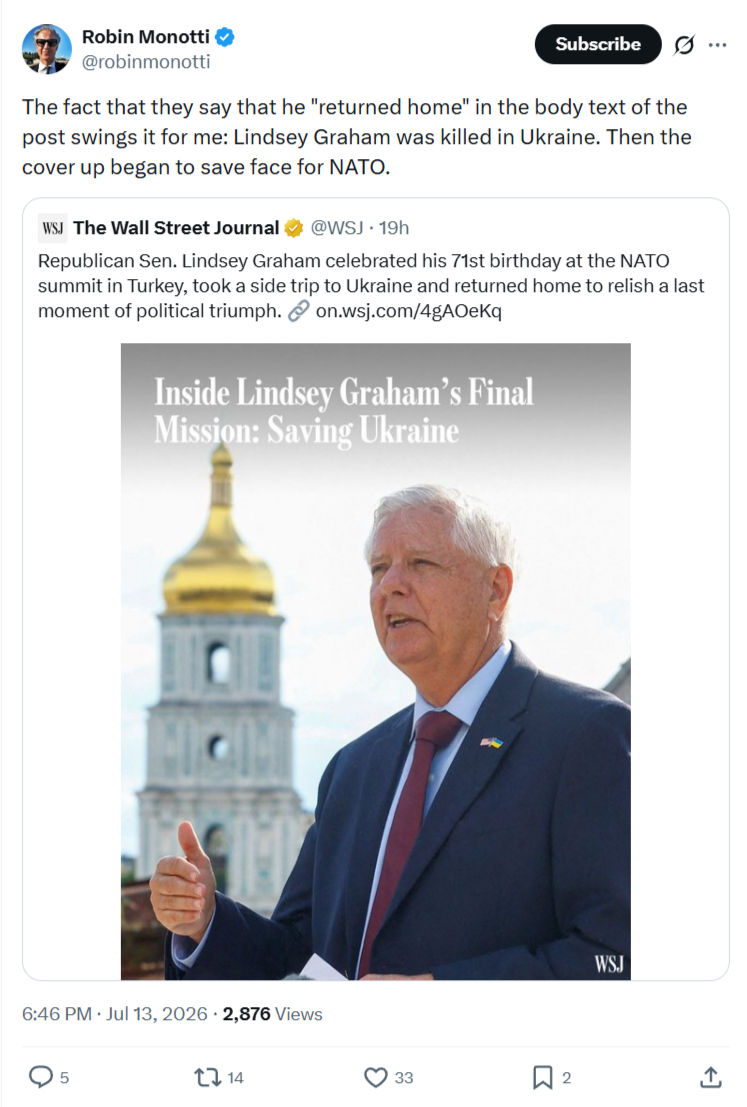Click Robin Monotti's profile avatar
This screenshot has height=1107, width=747.
pos(47,48)
